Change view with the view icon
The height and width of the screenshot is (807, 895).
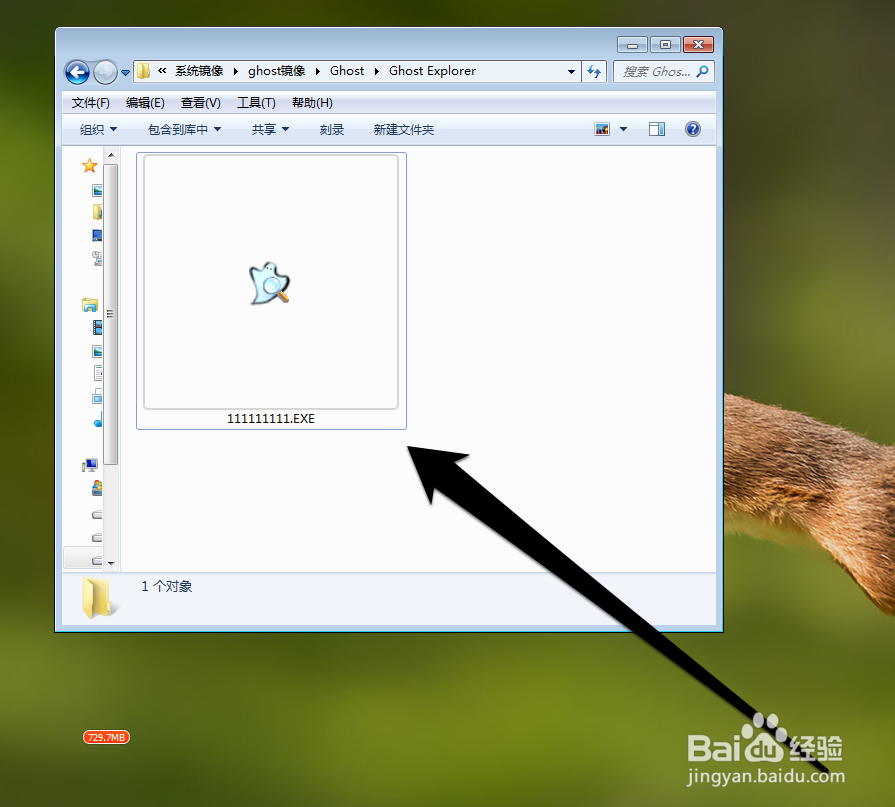(x=602, y=130)
